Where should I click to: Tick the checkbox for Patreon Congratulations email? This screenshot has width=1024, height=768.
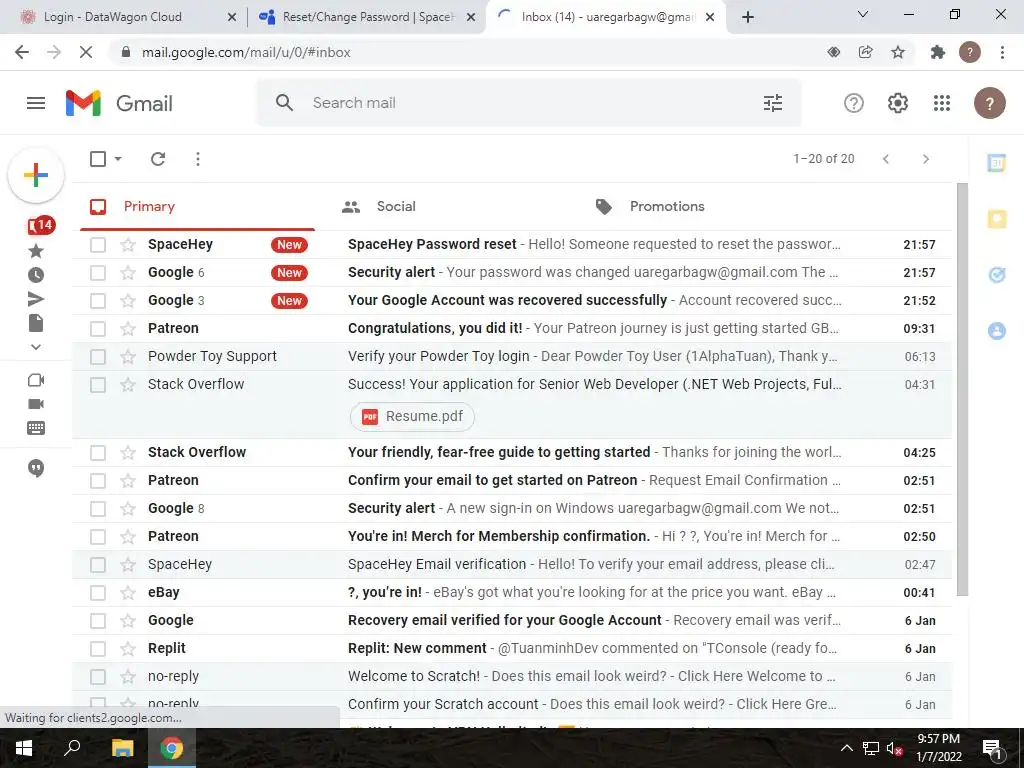98,328
